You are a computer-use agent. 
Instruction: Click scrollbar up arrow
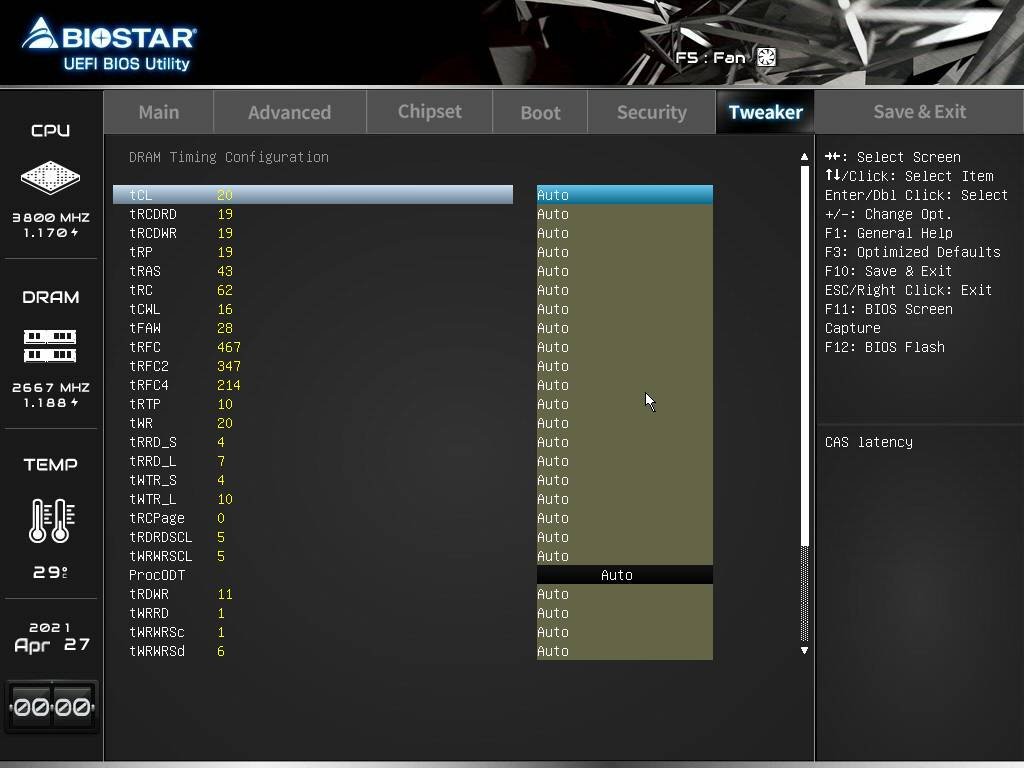804,157
